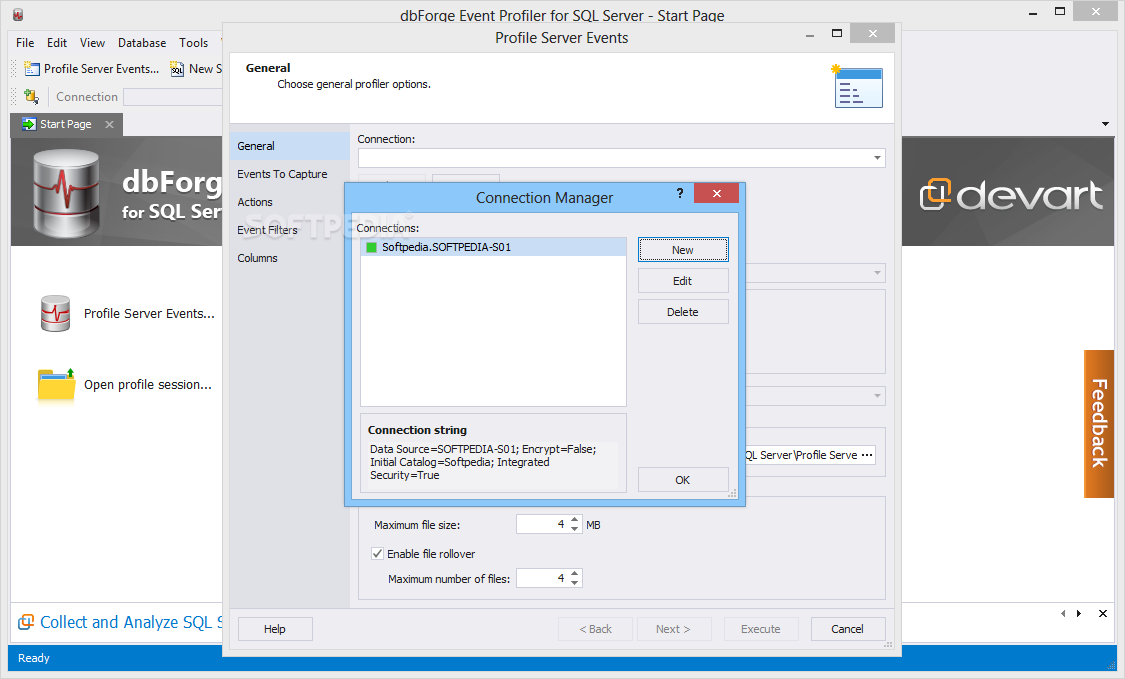Image resolution: width=1125 pixels, height=679 pixels.
Task: Click the Maximum file size input field
Action: pyautogui.click(x=542, y=525)
